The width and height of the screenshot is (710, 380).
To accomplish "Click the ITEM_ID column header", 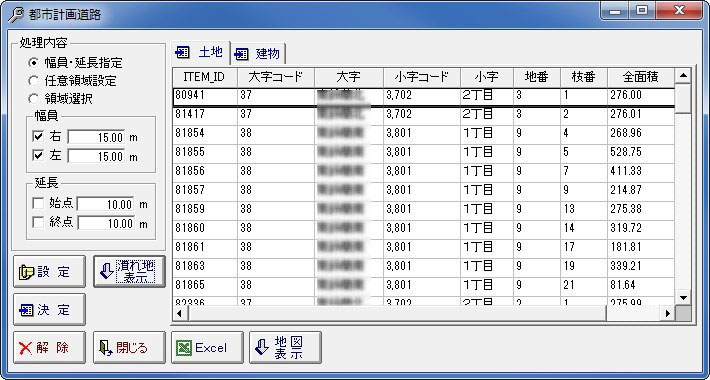I will click(205, 77).
